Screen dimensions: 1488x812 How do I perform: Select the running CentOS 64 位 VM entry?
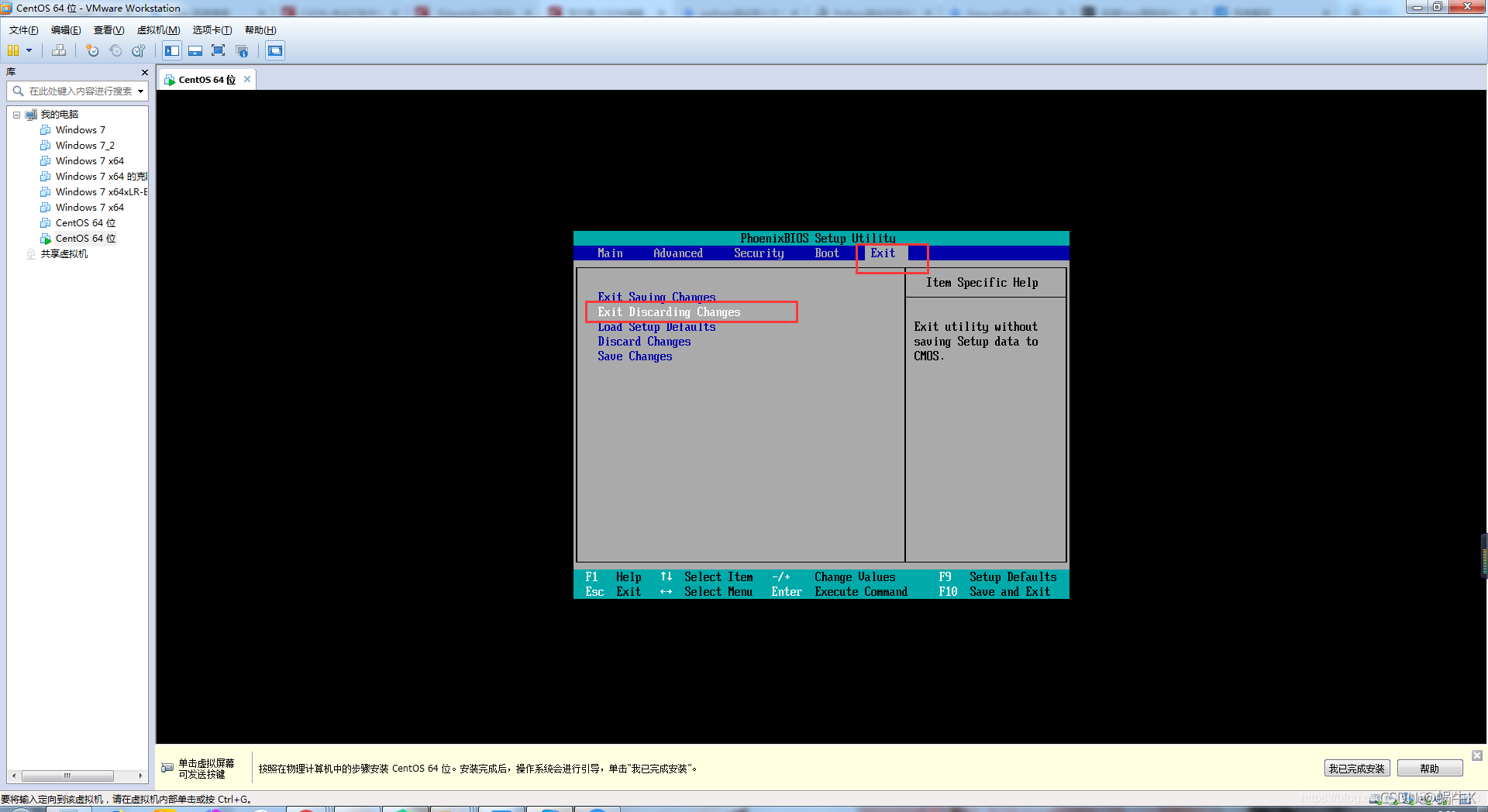coord(85,239)
